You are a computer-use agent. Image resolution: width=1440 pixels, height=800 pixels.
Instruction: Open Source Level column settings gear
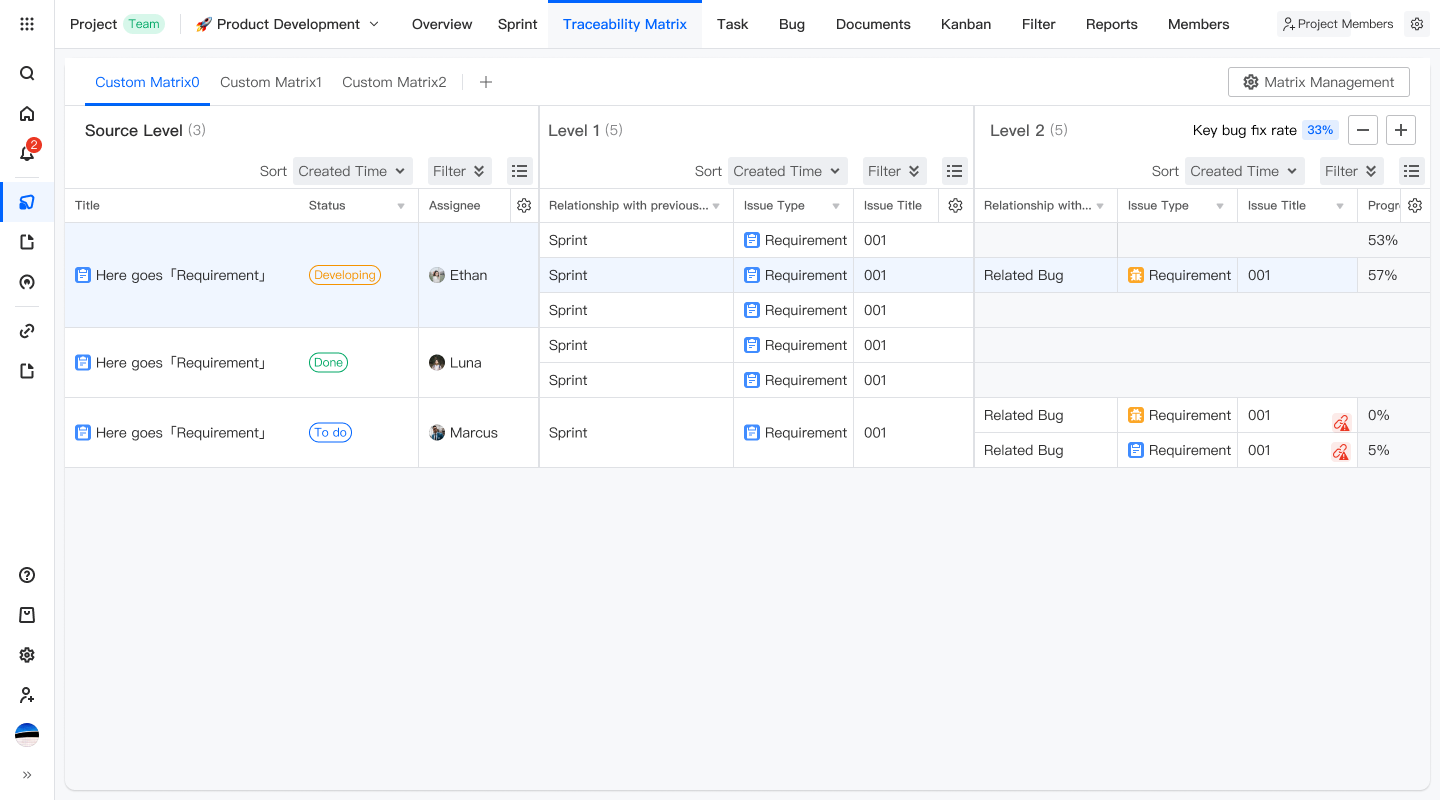pos(524,205)
